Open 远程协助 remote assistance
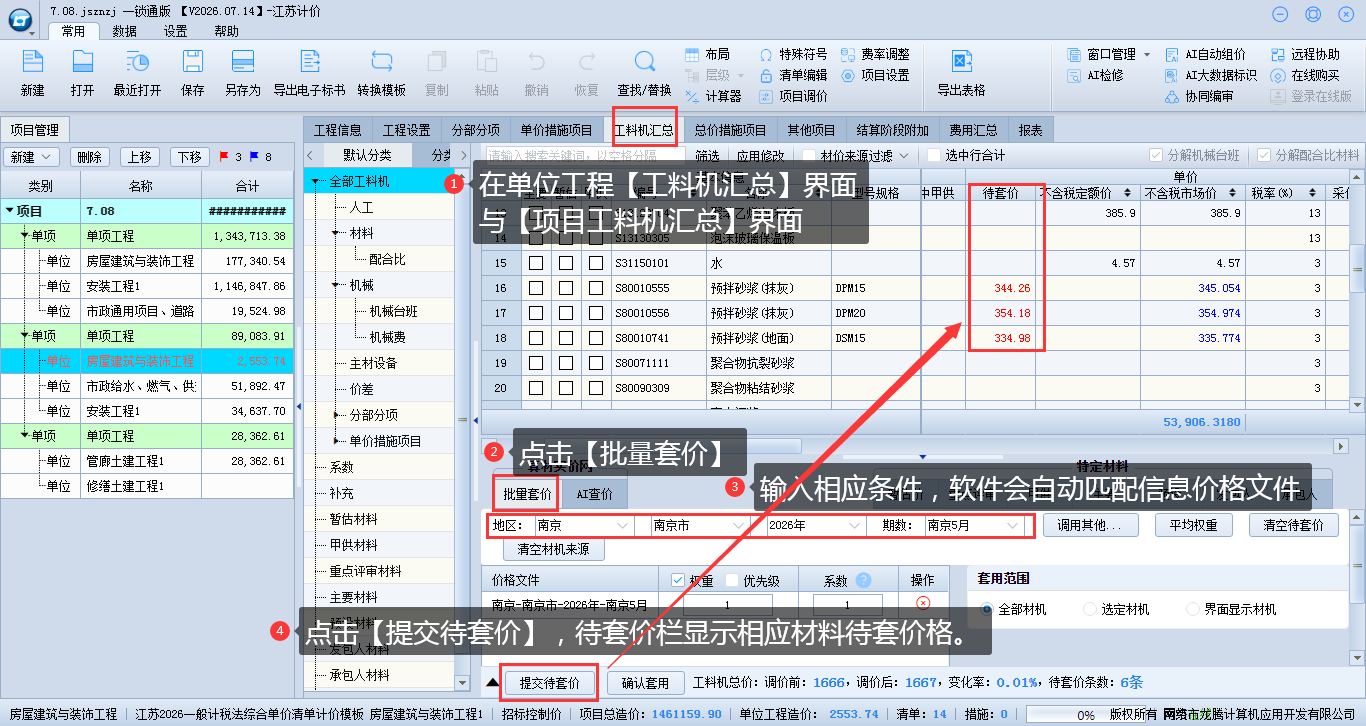Image resolution: width=1366 pixels, height=726 pixels. [x=1306, y=54]
